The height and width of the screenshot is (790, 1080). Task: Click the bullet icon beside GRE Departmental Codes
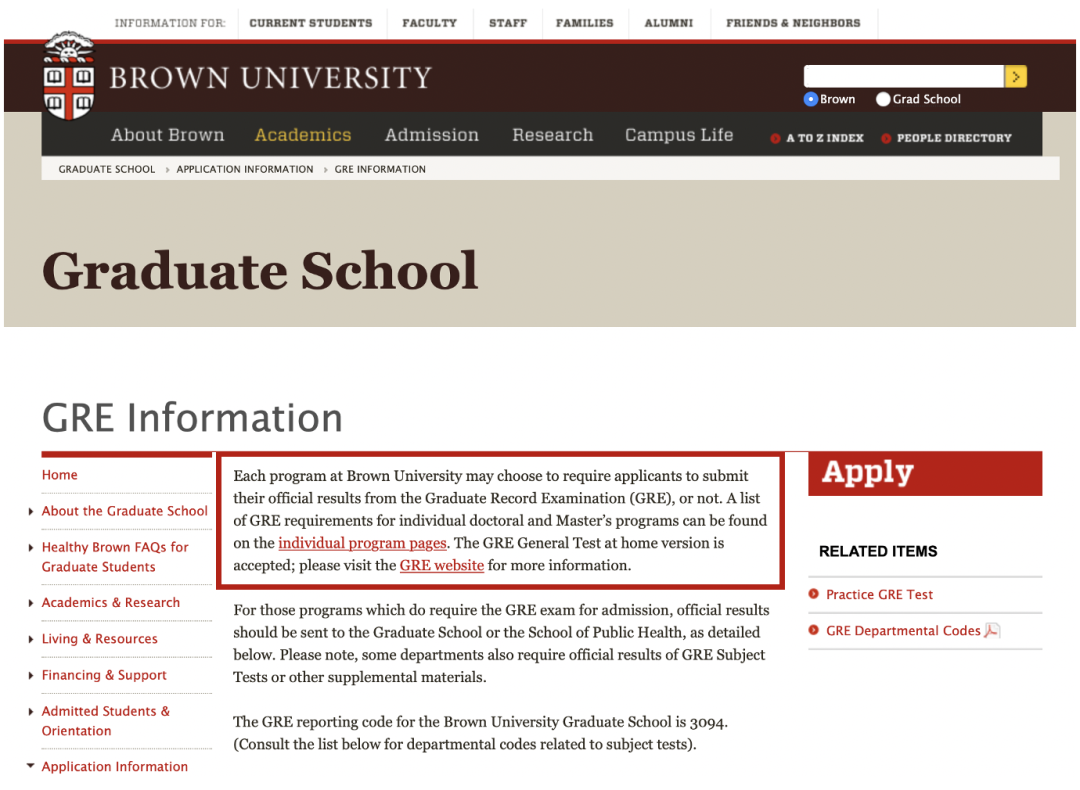coord(813,630)
